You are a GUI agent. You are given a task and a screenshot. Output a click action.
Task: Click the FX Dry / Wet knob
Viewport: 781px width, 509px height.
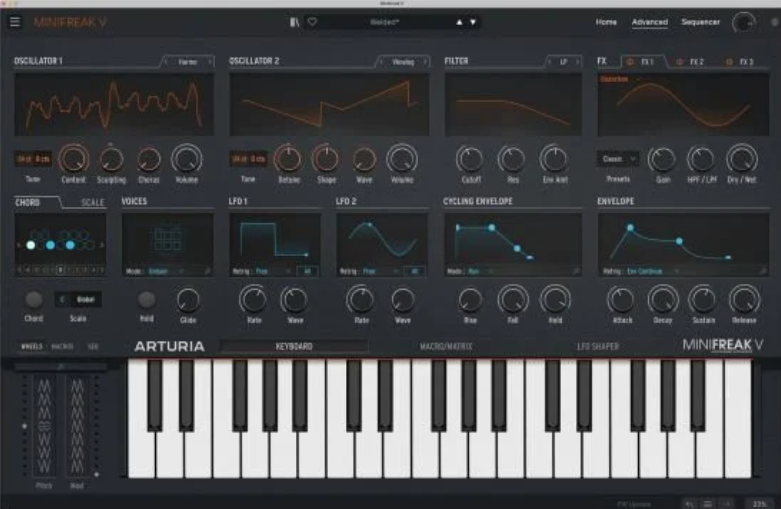742,159
